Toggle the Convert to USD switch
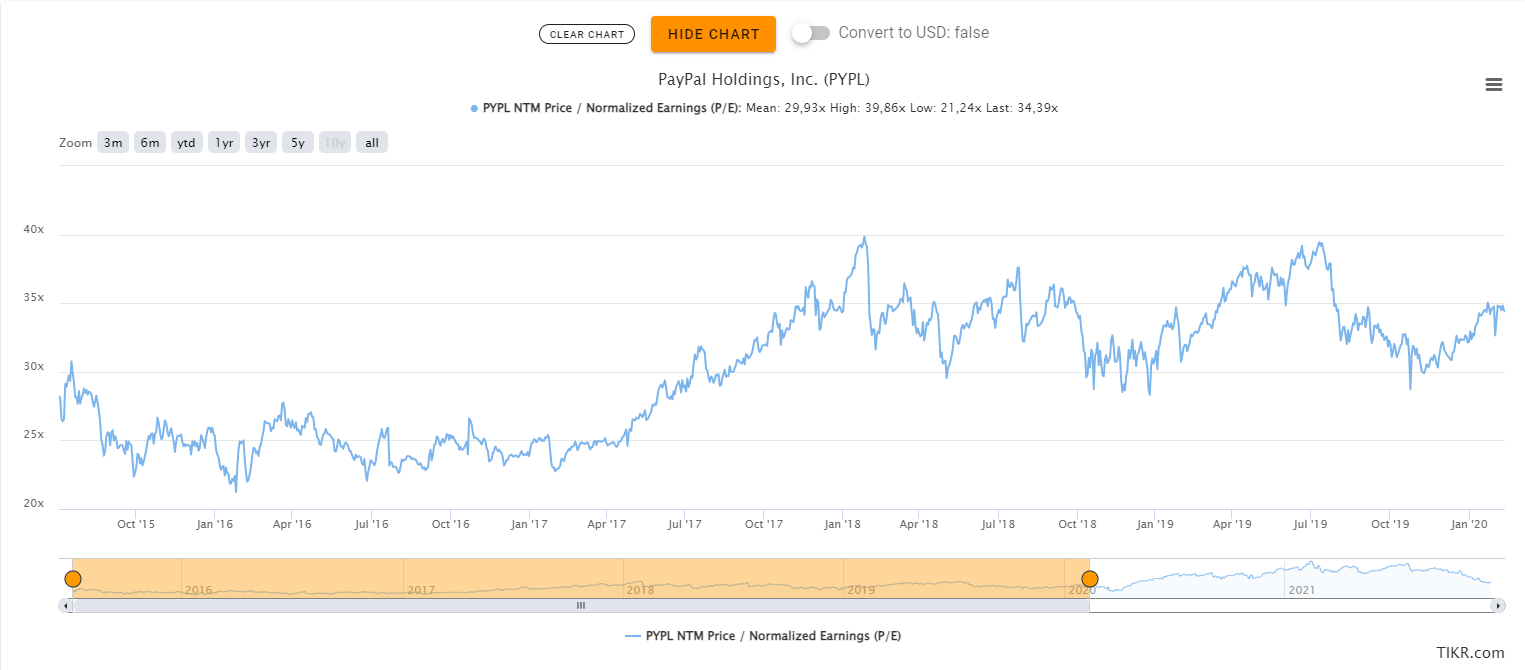This screenshot has height=670, width=1525. [x=810, y=33]
